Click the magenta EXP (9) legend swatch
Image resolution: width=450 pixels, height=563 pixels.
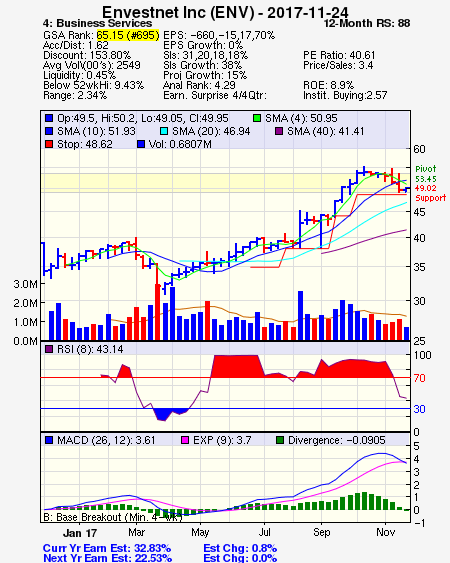point(185,440)
